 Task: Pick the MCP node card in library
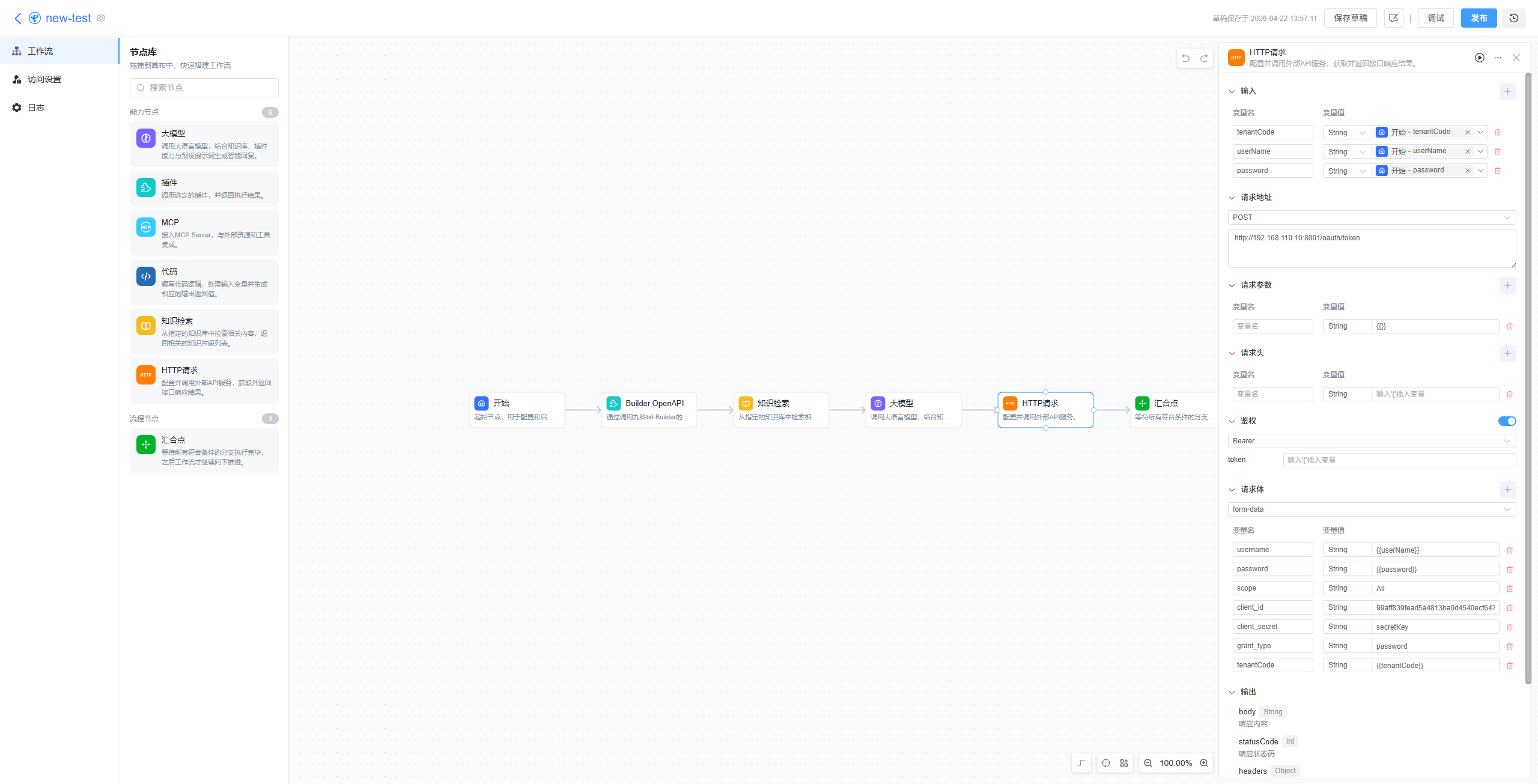(204, 233)
